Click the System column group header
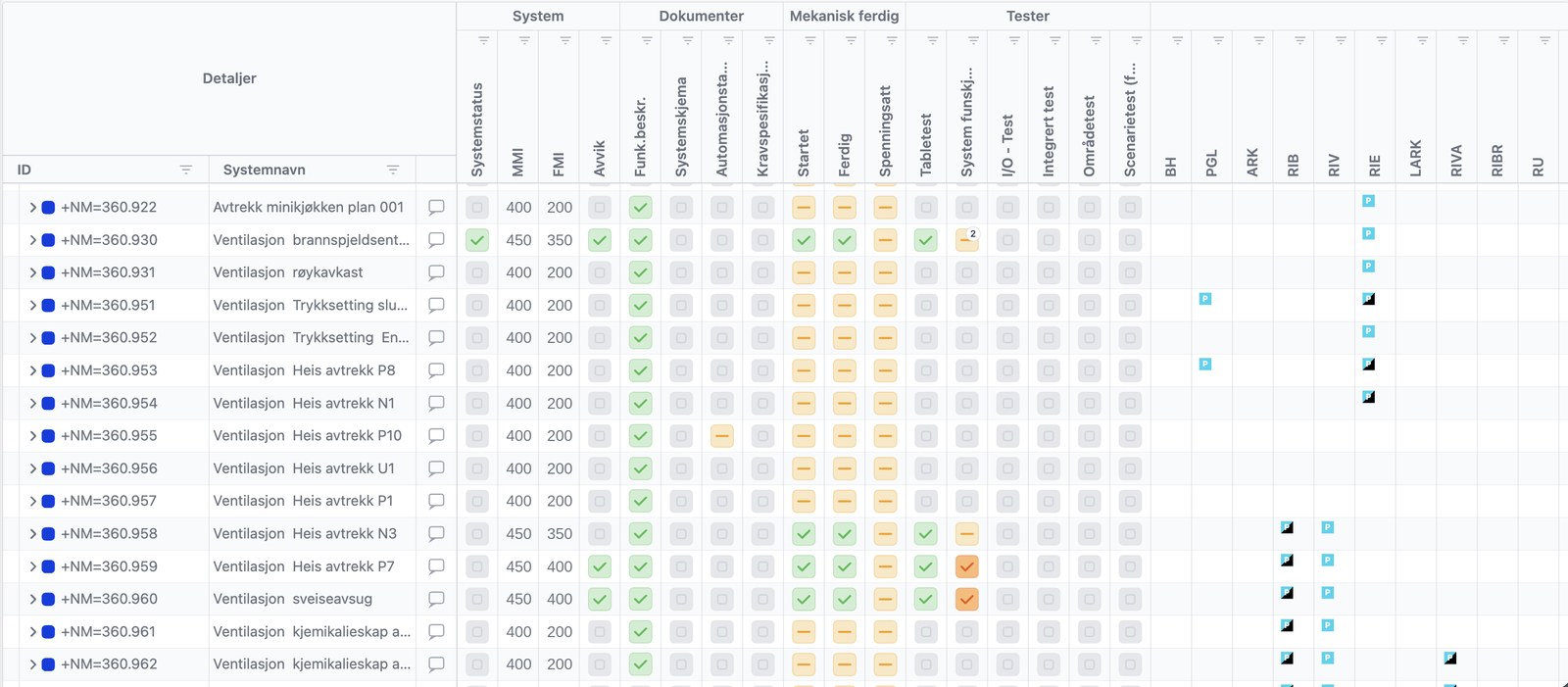 click(538, 16)
